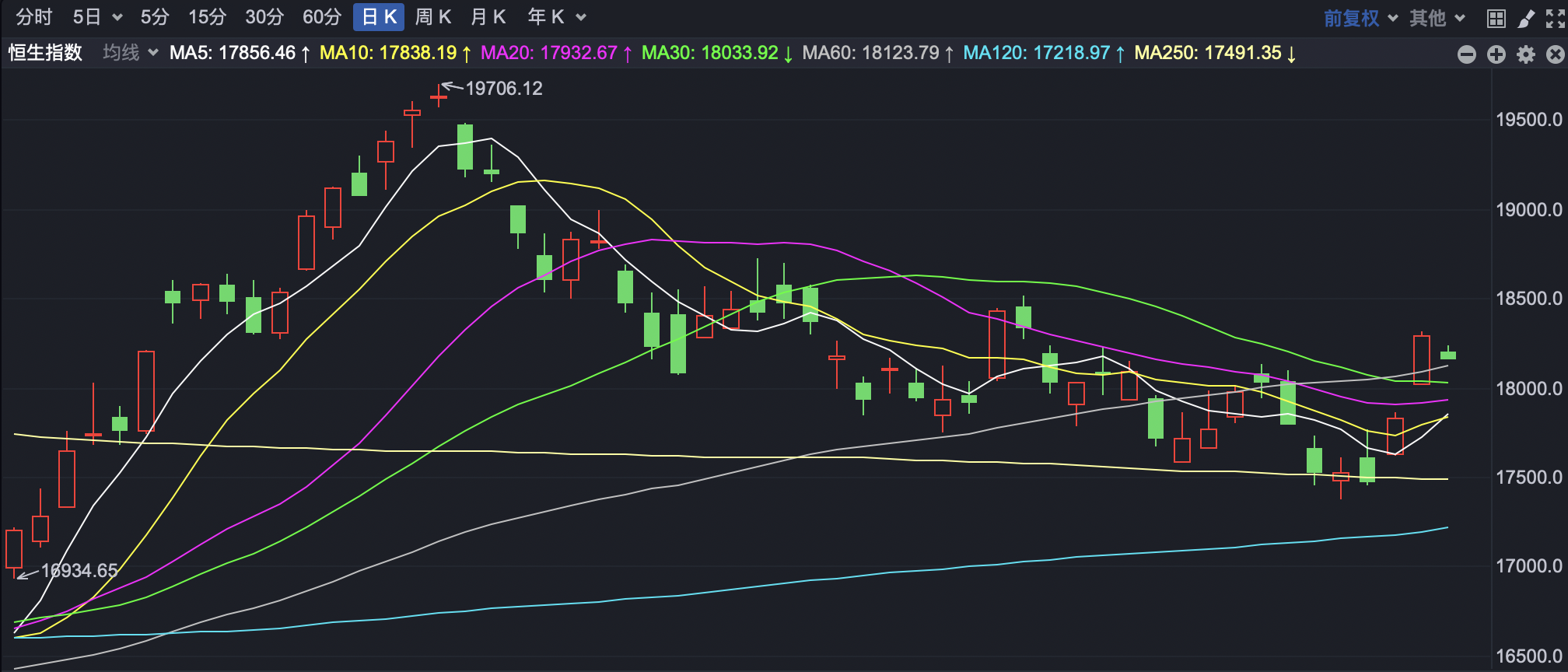Image resolution: width=1568 pixels, height=672 pixels.
Task: Select the last green candlestick on the right
Action: point(1448,355)
